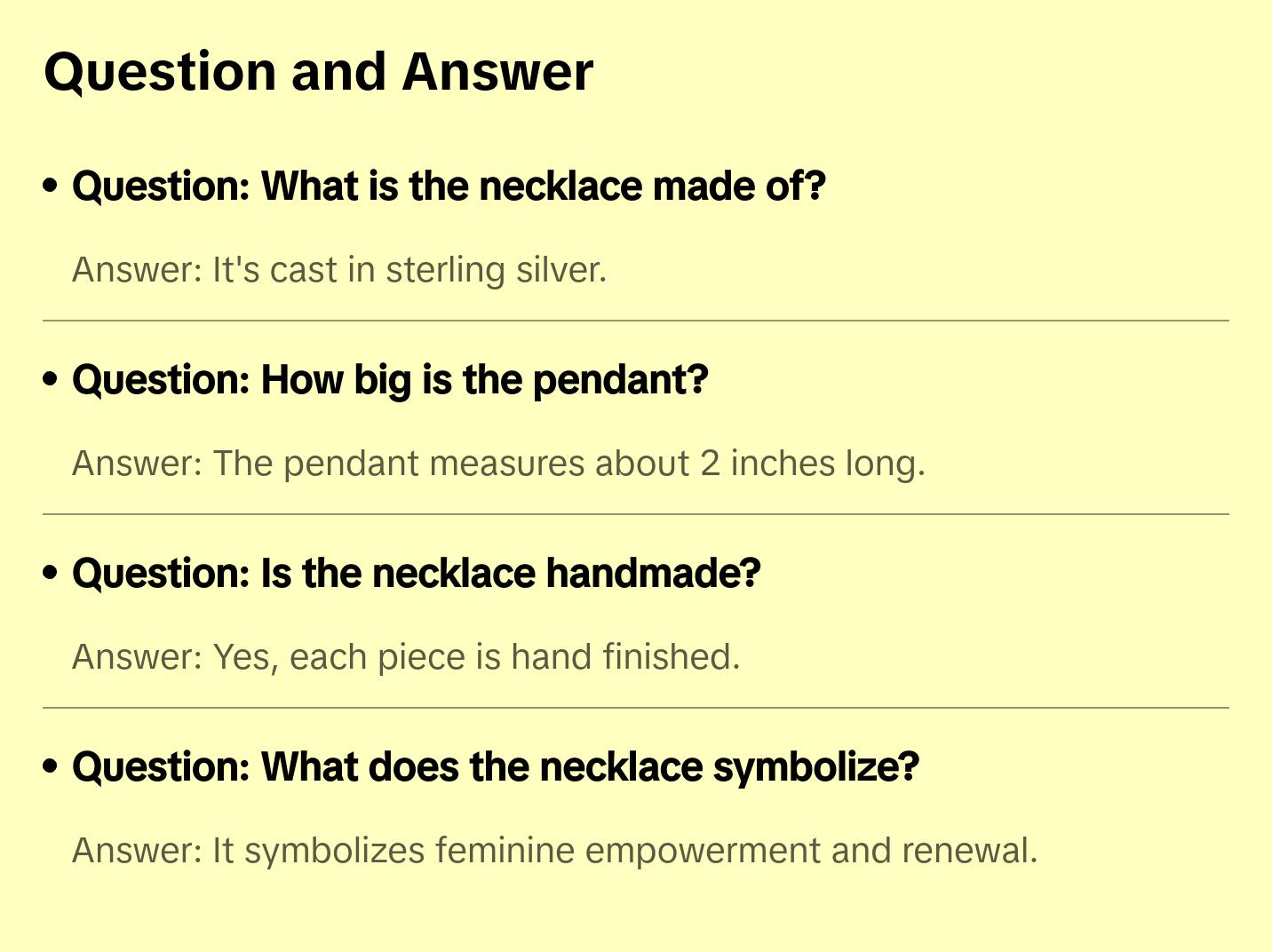Select the question "How big is the pendant?"
This screenshot has height=952, width=1272.
[x=390, y=379]
